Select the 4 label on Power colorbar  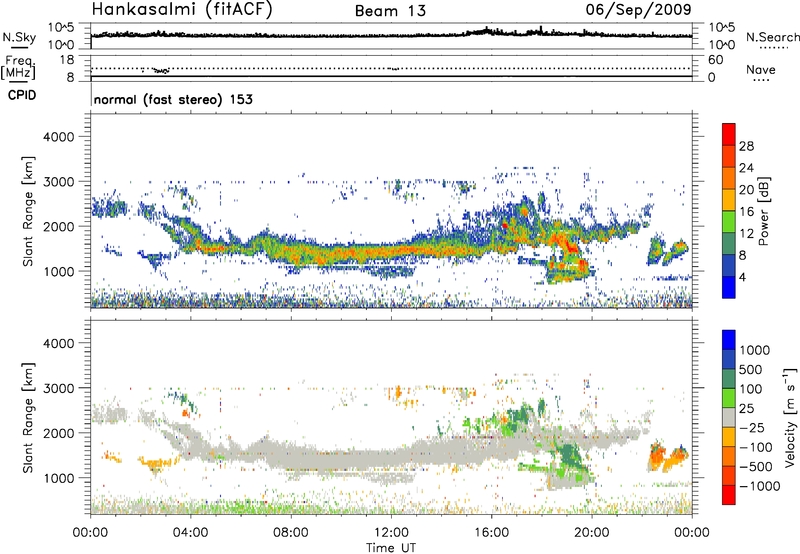coord(743,277)
